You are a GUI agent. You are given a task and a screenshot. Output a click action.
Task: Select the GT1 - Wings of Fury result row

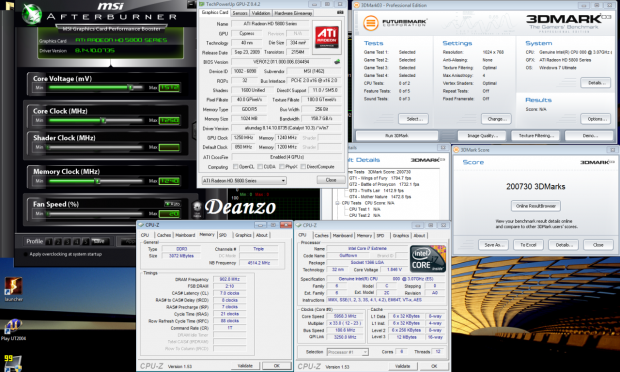click(x=380, y=178)
